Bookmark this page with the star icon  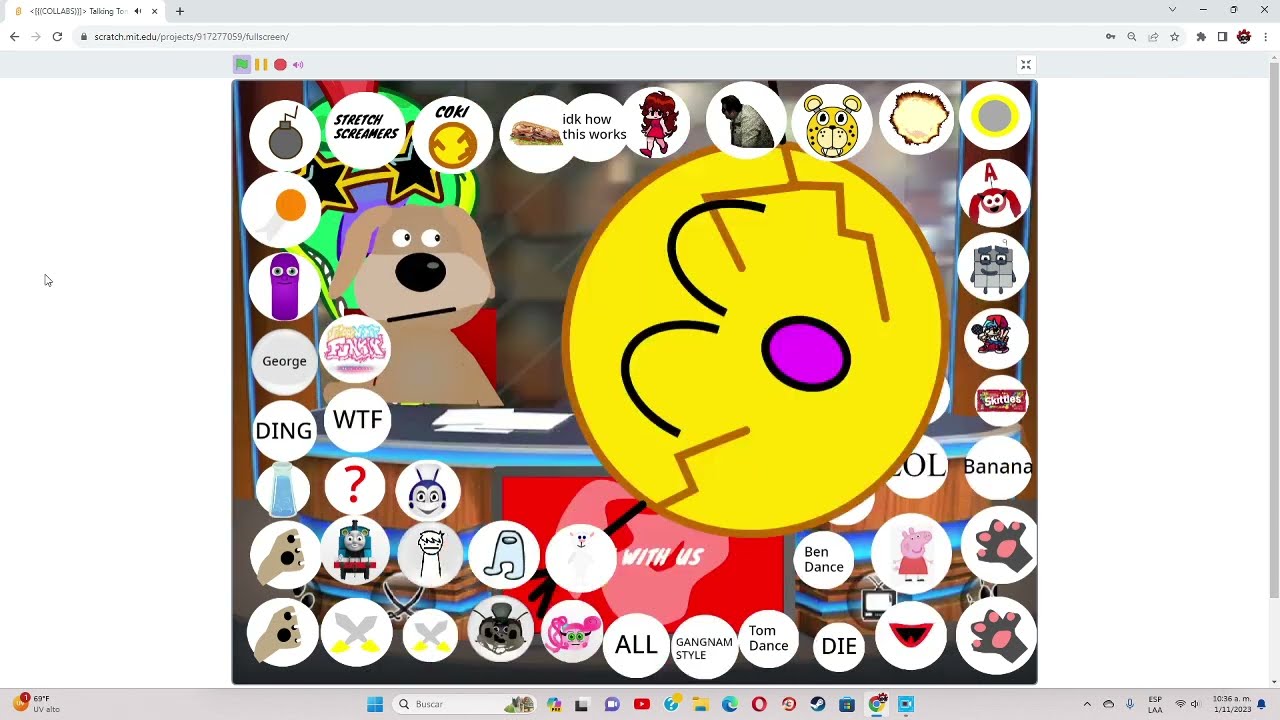pos(1175,37)
